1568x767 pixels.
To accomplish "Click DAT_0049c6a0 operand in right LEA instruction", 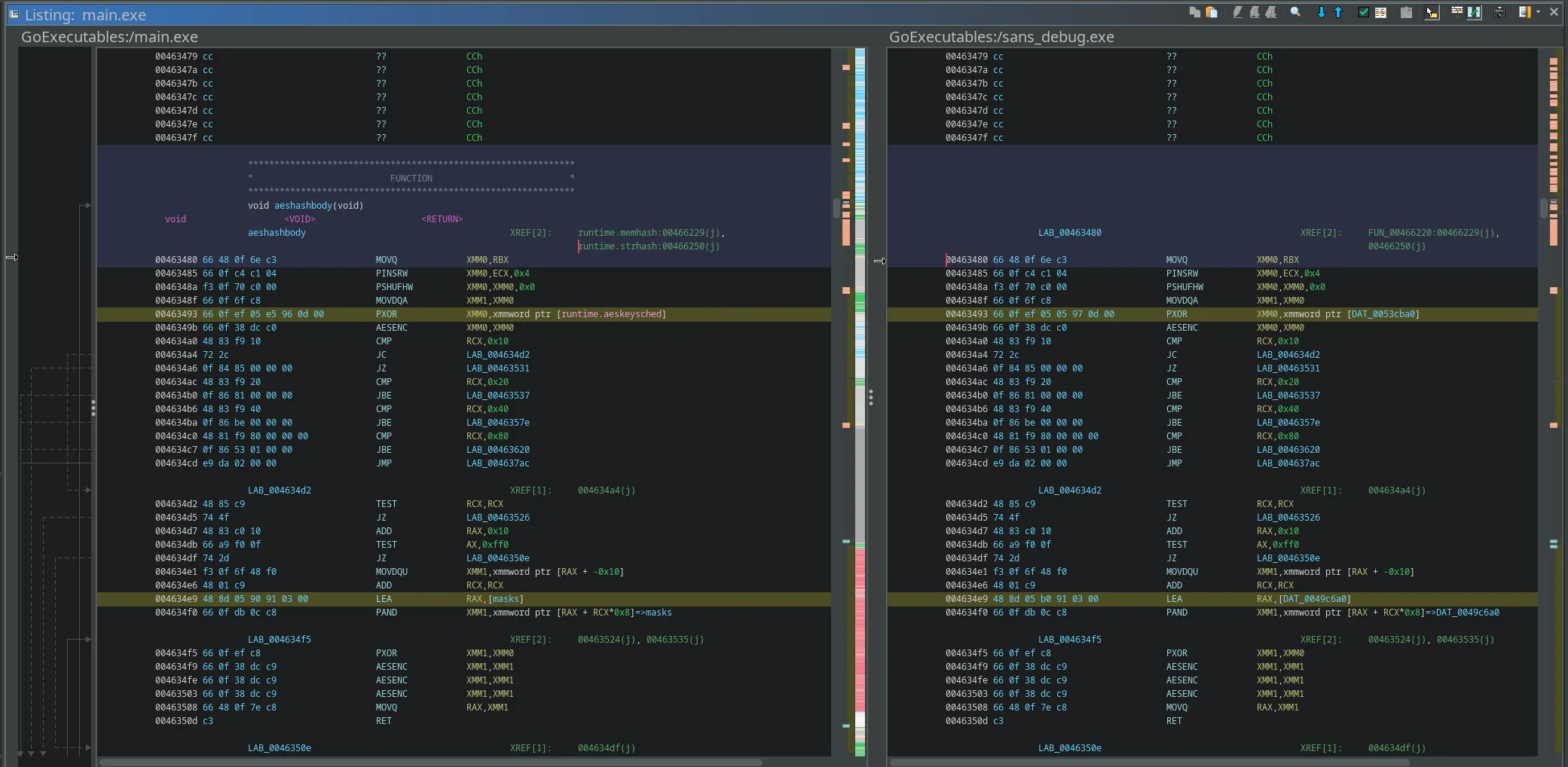I will (1314, 599).
